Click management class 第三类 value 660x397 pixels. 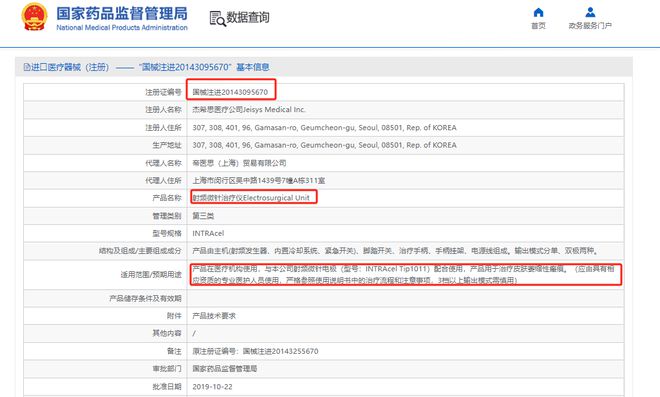click(x=203, y=216)
